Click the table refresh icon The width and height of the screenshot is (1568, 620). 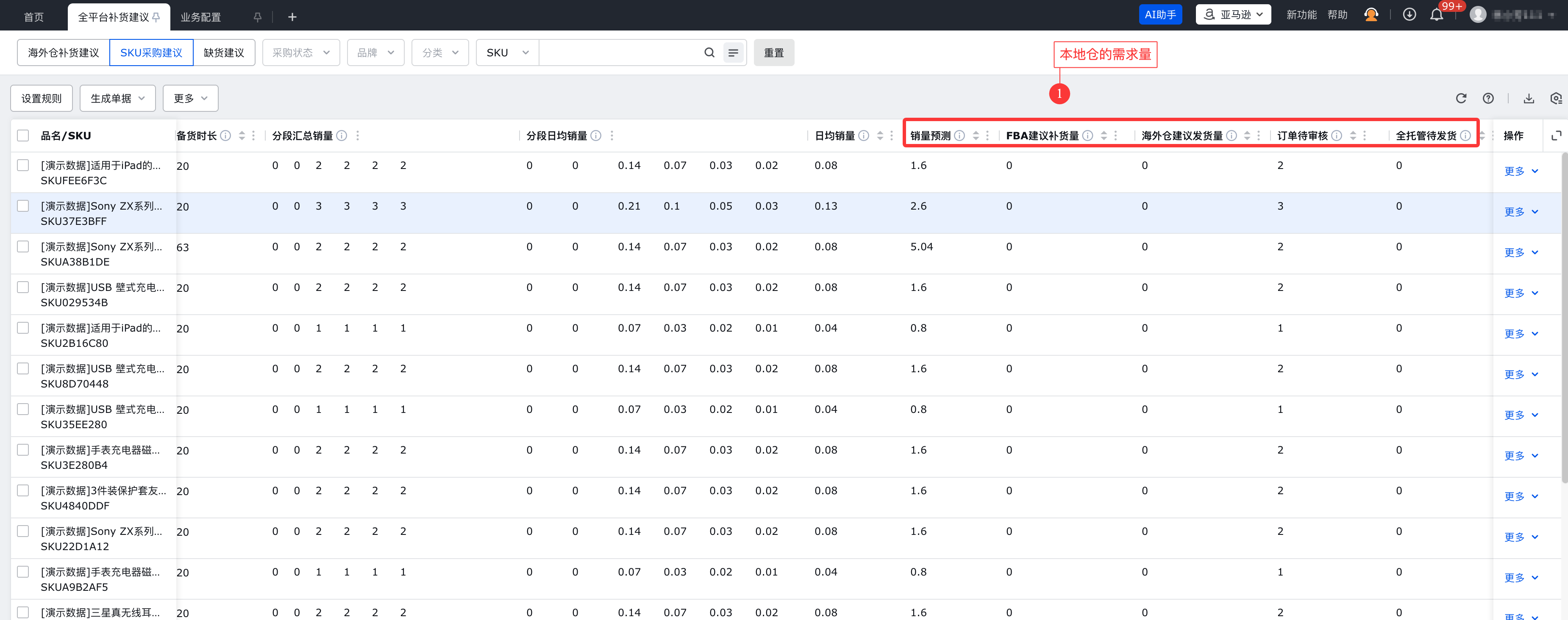pyautogui.click(x=1461, y=98)
